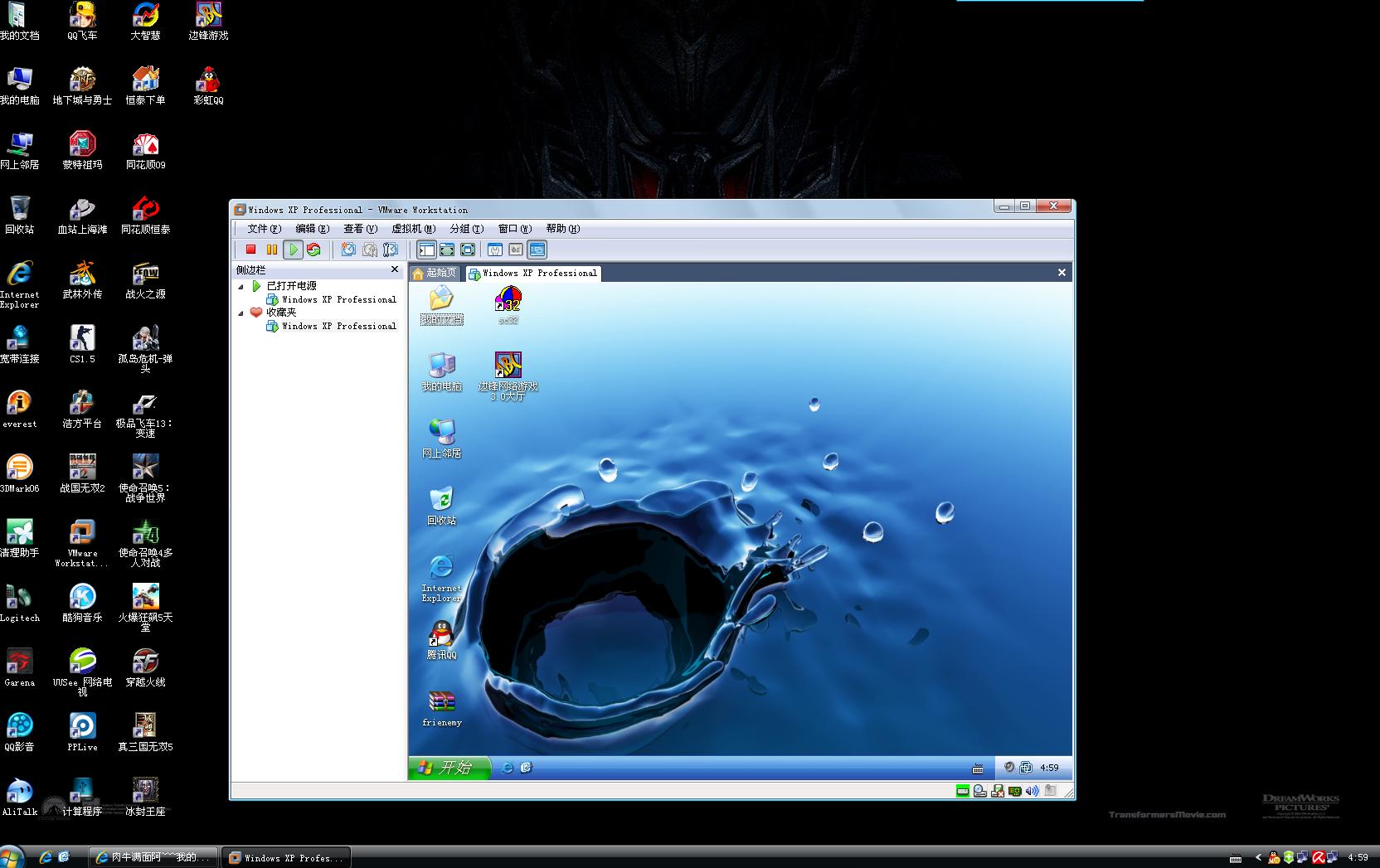
Task: Select Internet Explorer on guest desktop
Action: tap(441, 578)
